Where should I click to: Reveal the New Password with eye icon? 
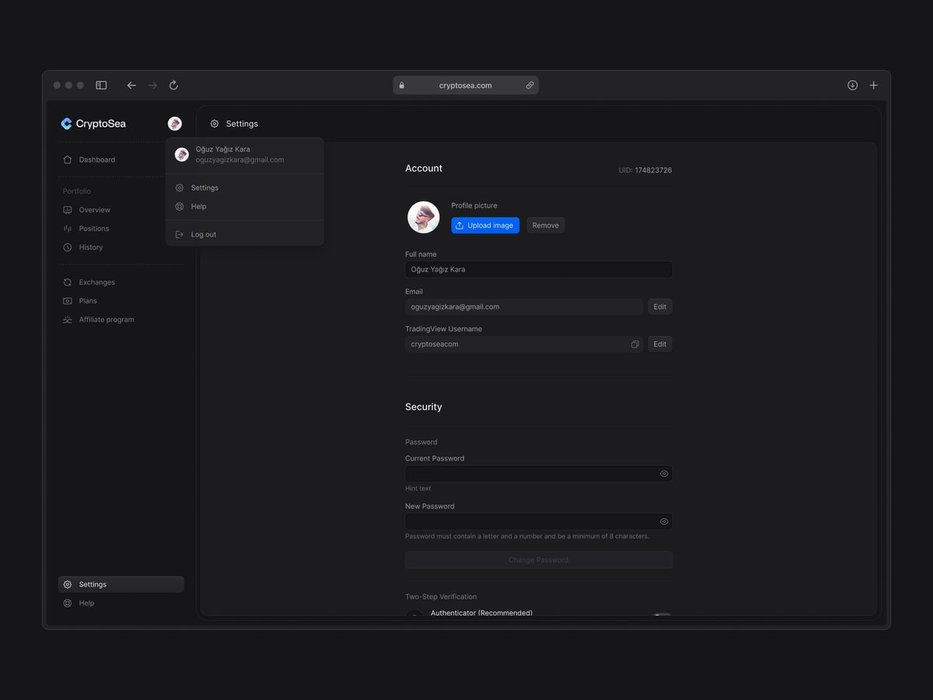click(664, 521)
